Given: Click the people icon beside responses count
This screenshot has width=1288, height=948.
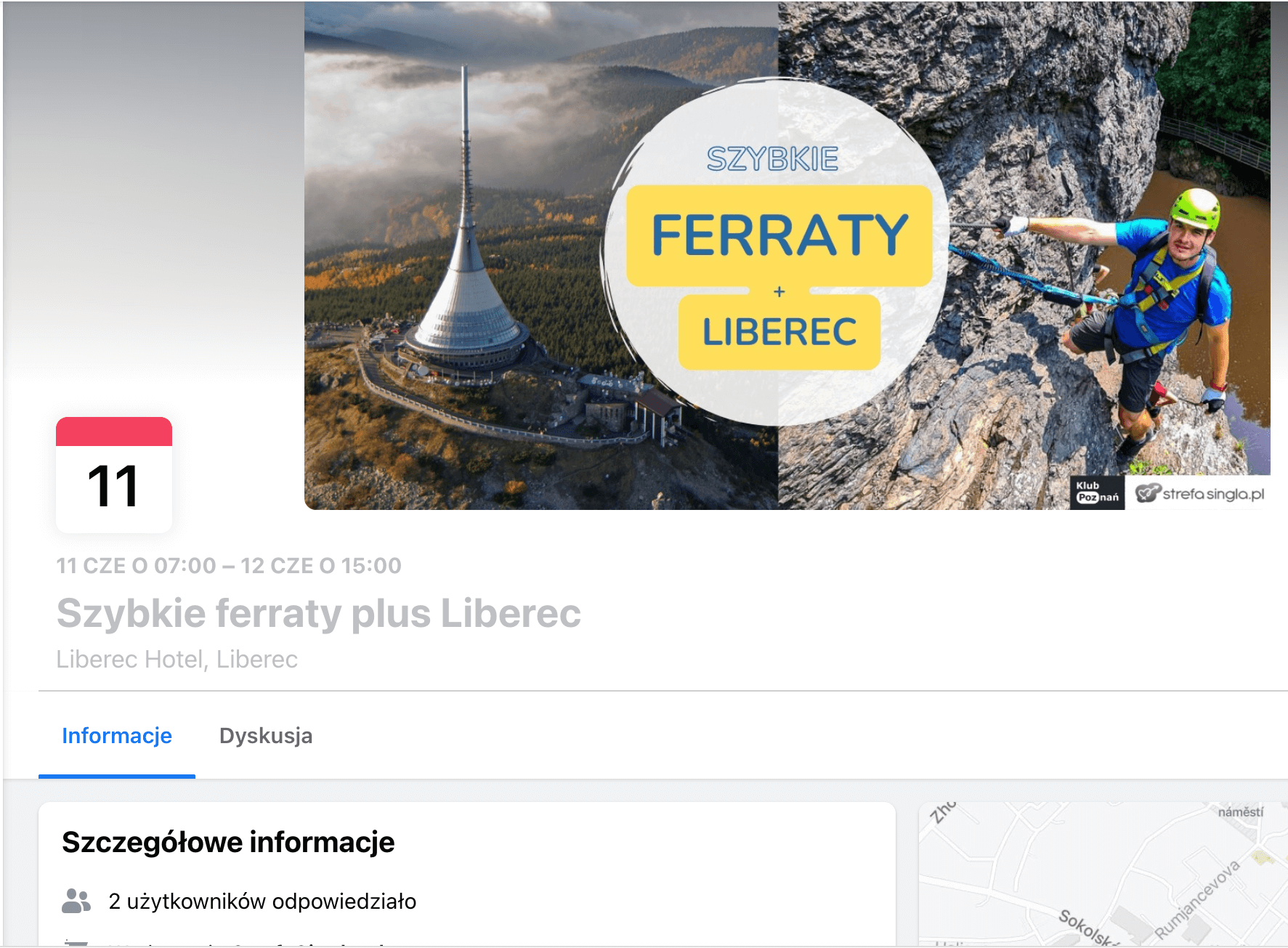Looking at the screenshot, I should click(x=76, y=901).
